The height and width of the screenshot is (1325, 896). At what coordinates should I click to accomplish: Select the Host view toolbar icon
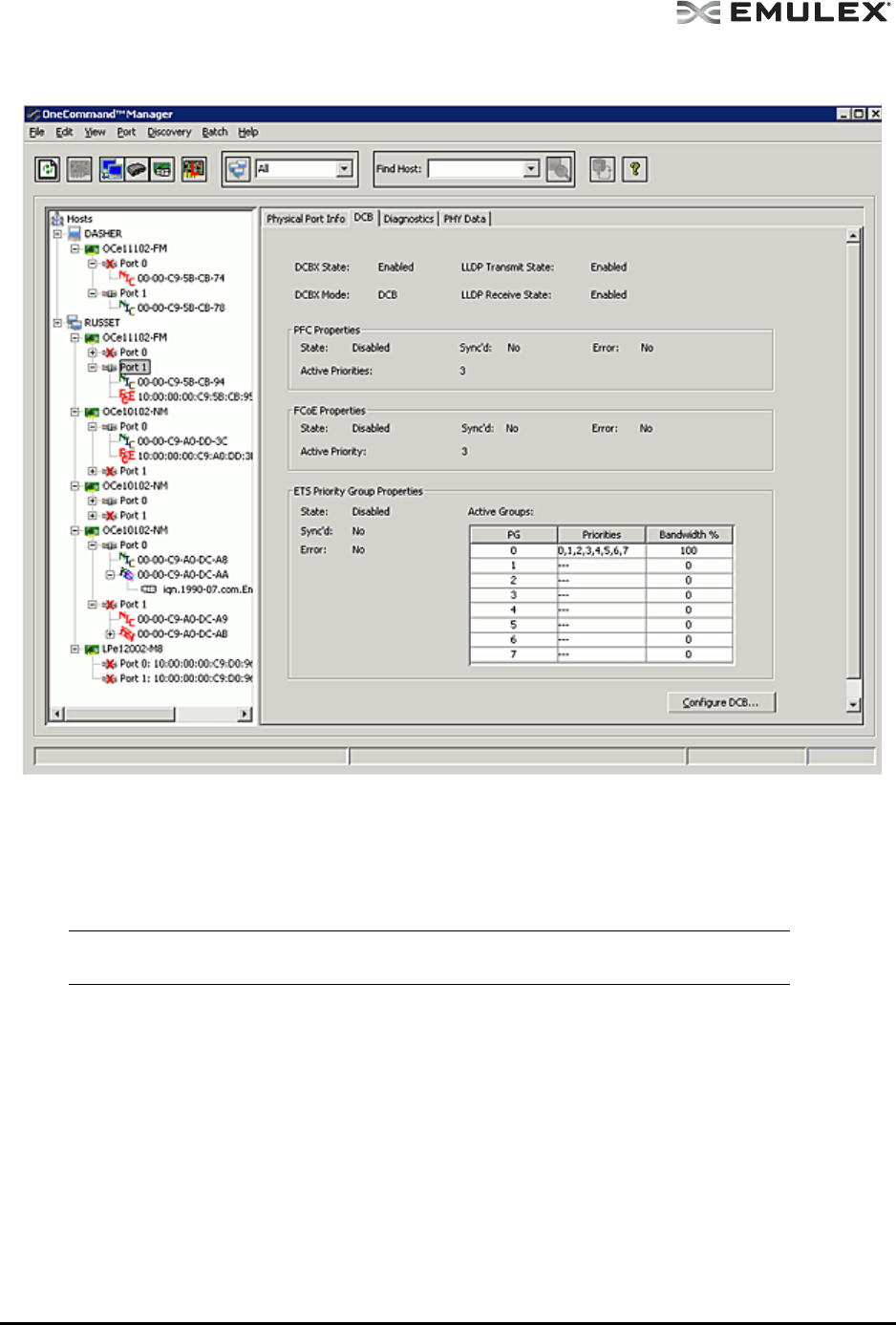111,169
